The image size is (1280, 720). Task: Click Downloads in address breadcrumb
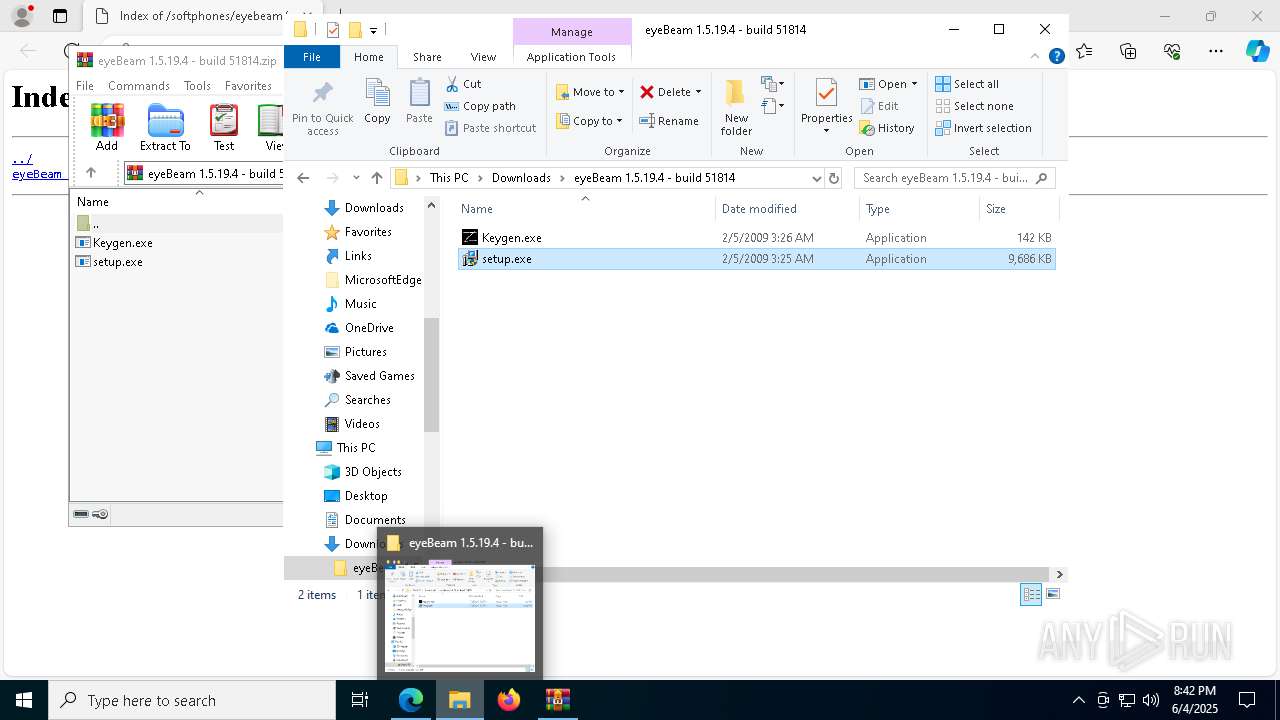click(521, 178)
